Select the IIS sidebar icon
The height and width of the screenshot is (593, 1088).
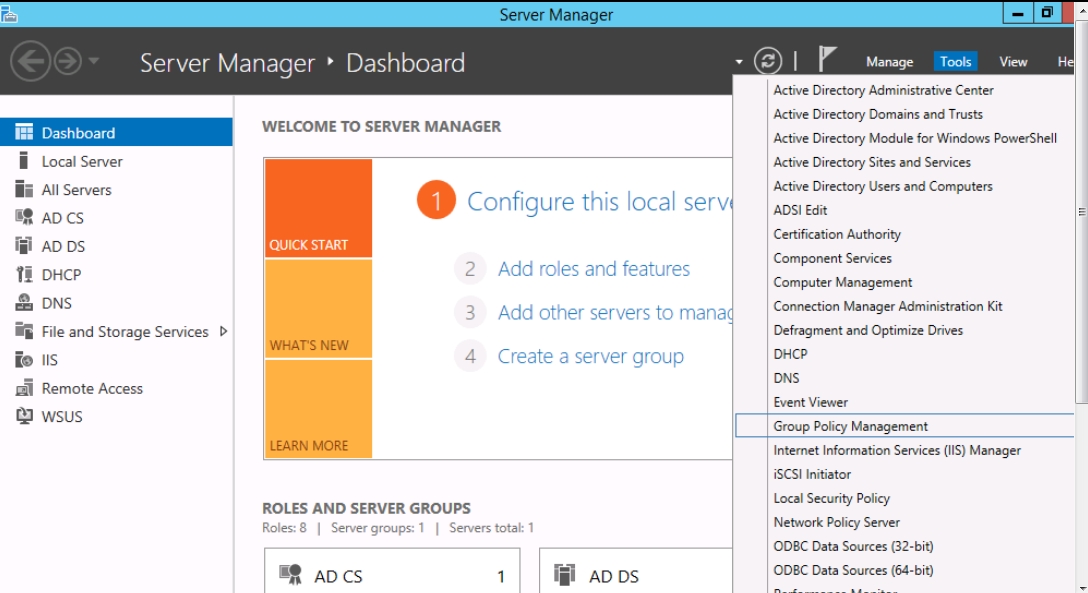[x=24, y=360]
